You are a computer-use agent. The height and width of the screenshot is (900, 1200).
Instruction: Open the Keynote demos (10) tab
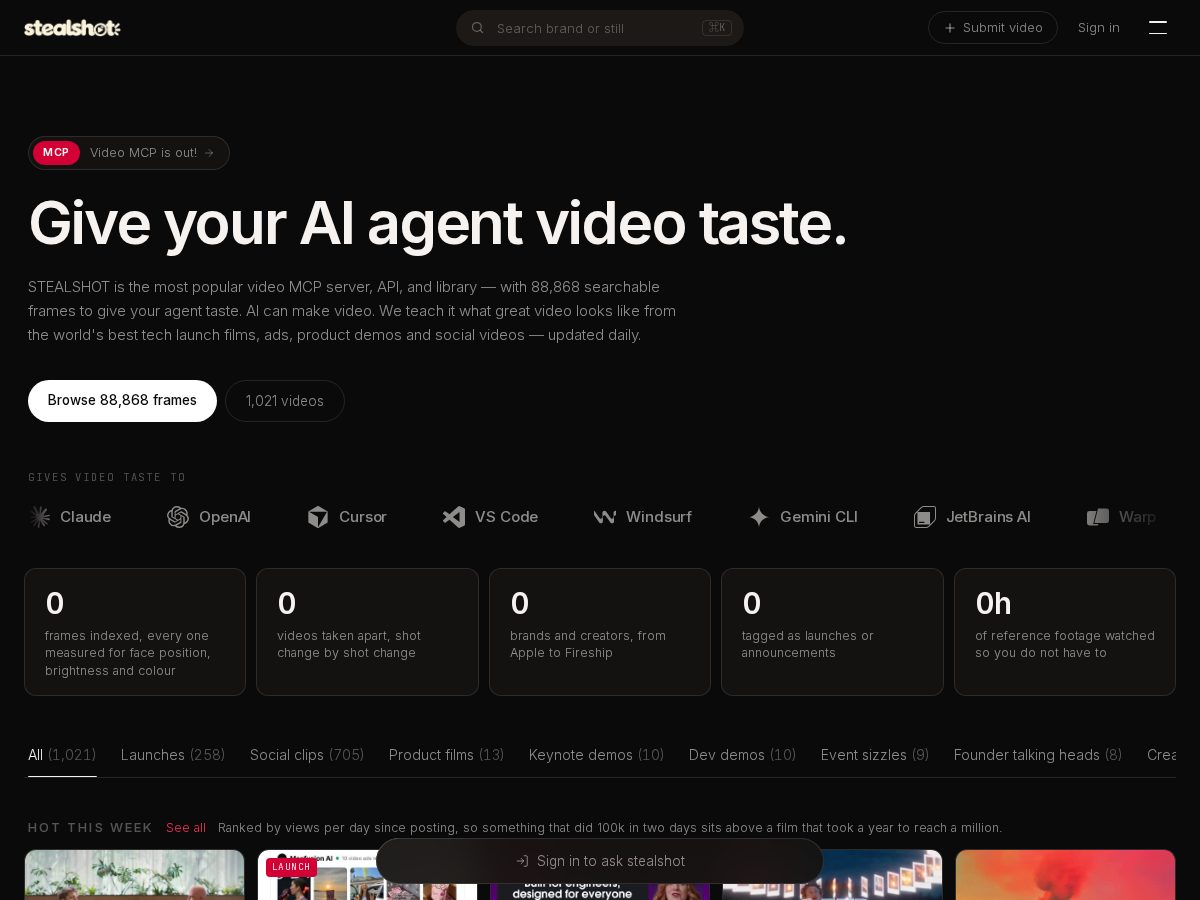pyautogui.click(x=597, y=755)
